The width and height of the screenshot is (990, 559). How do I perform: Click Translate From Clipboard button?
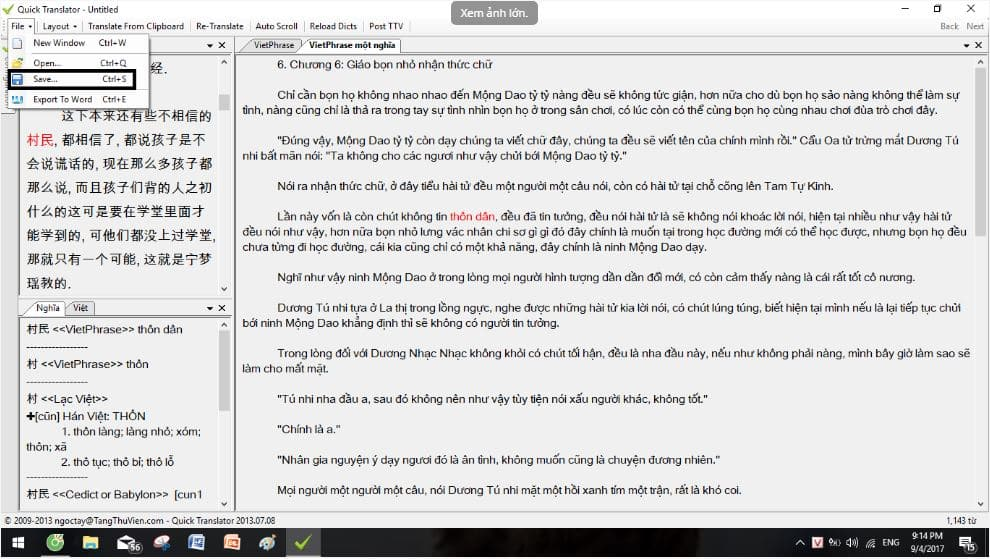point(136,26)
